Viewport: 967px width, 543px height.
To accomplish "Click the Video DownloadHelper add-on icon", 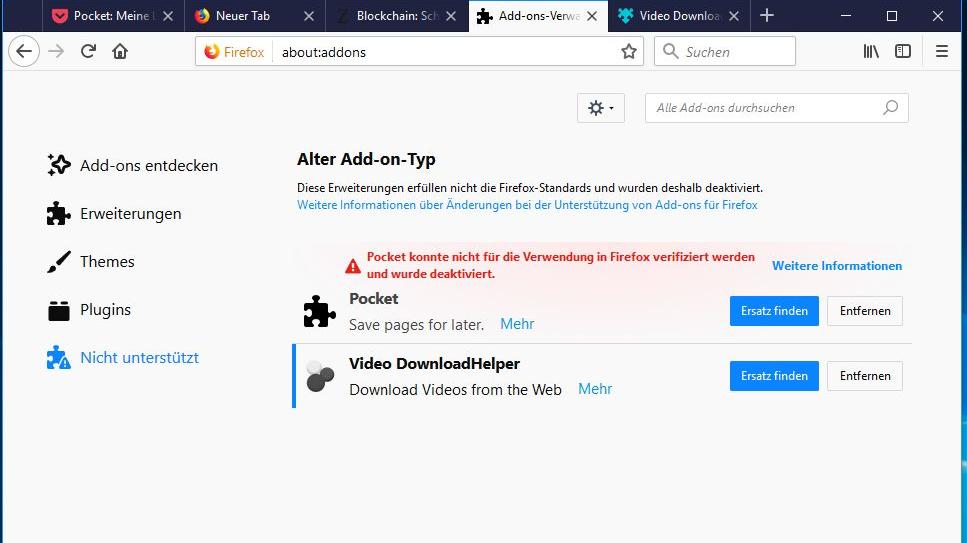I will pyautogui.click(x=319, y=376).
